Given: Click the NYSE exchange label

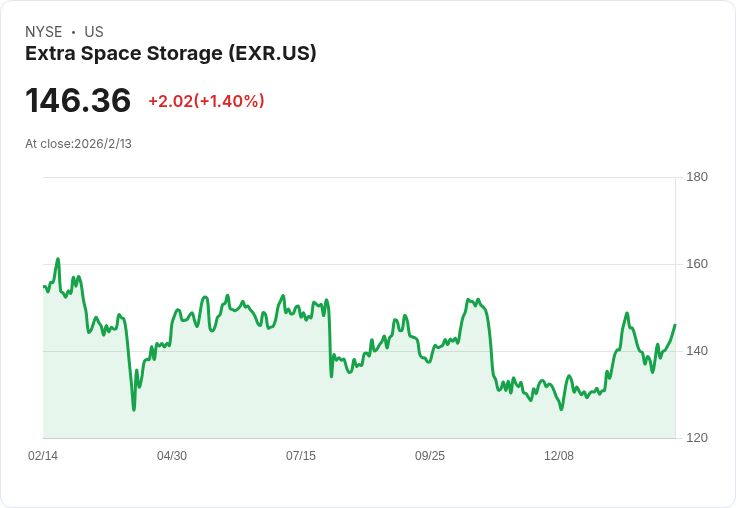Looking at the screenshot, I should 44,32.
